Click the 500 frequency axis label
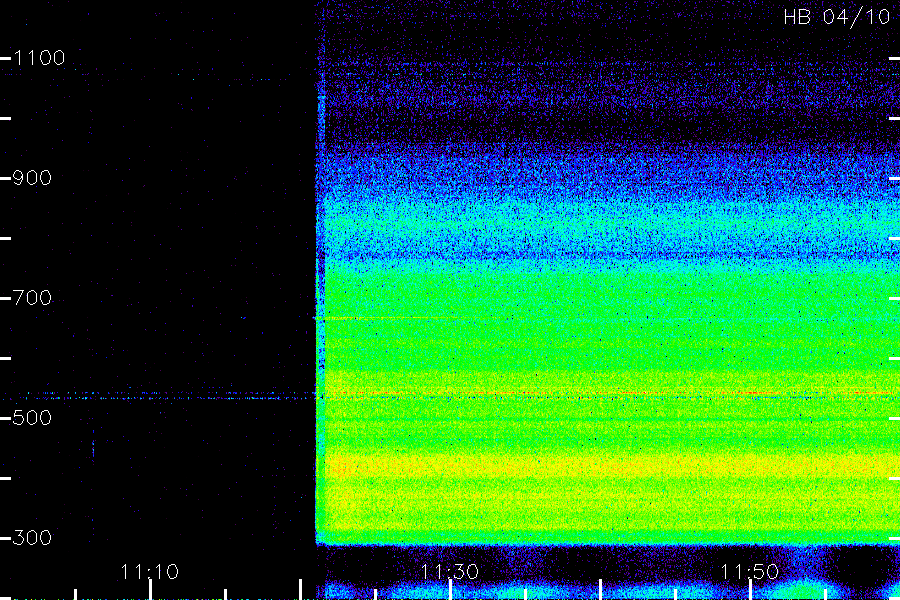Image resolution: width=900 pixels, height=600 pixels. (32, 418)
